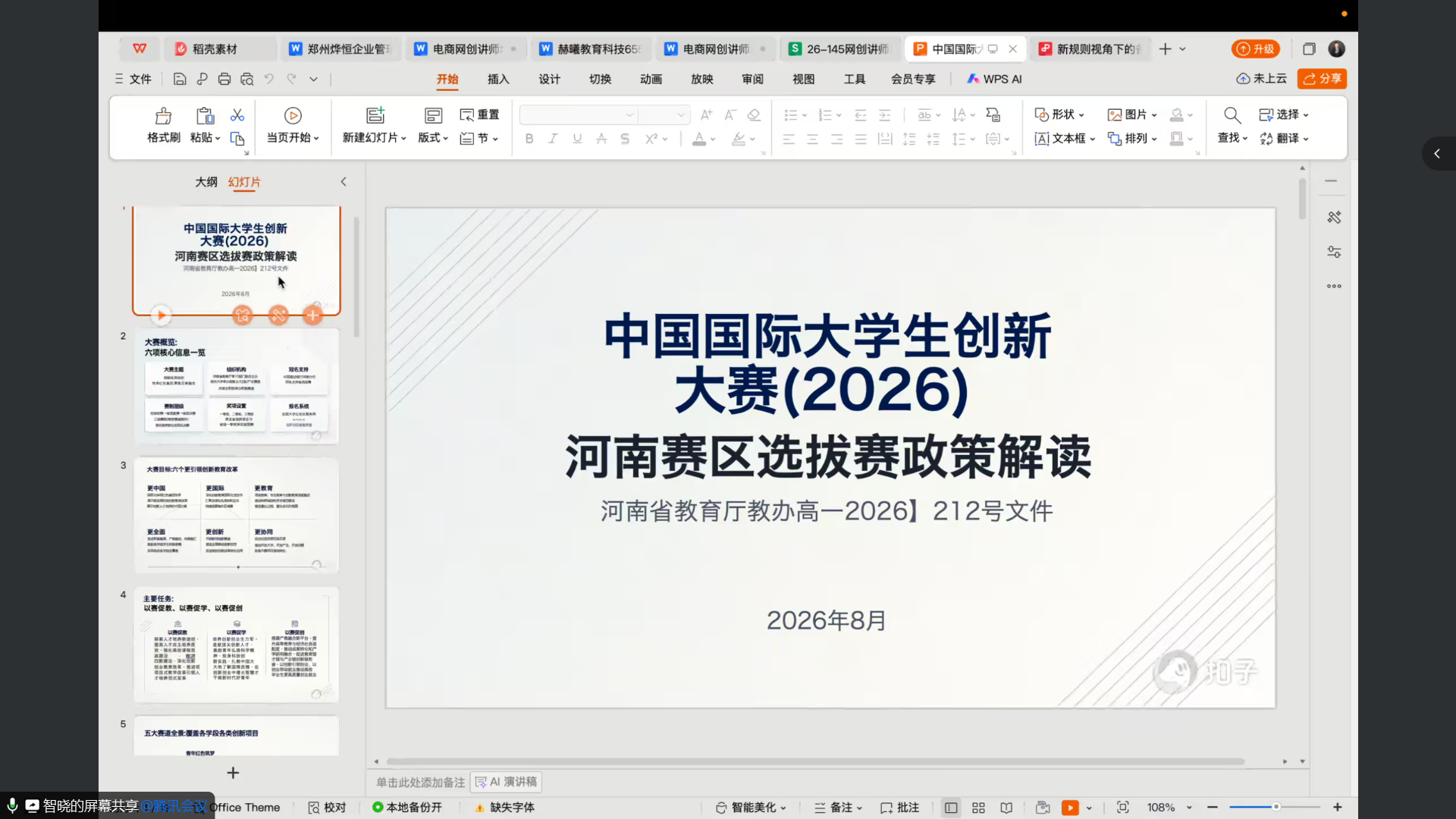
Task: Switch to the Outline (大纲) panel tab
Action: [206, 182]
